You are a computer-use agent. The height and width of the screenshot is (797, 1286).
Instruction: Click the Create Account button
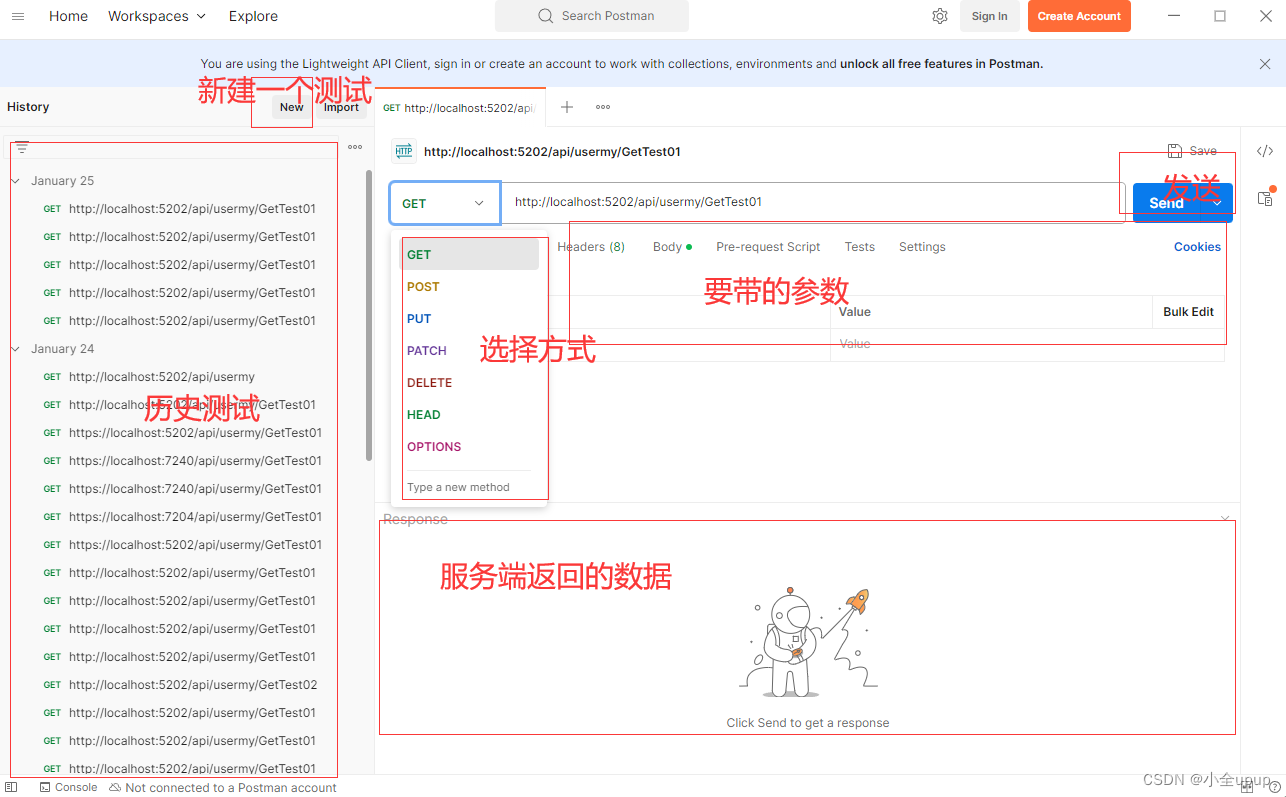(x=1079, y=16)
